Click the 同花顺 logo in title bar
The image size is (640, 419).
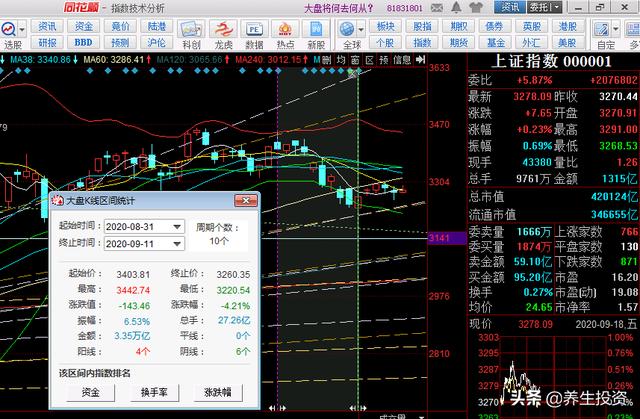(81, 7)
